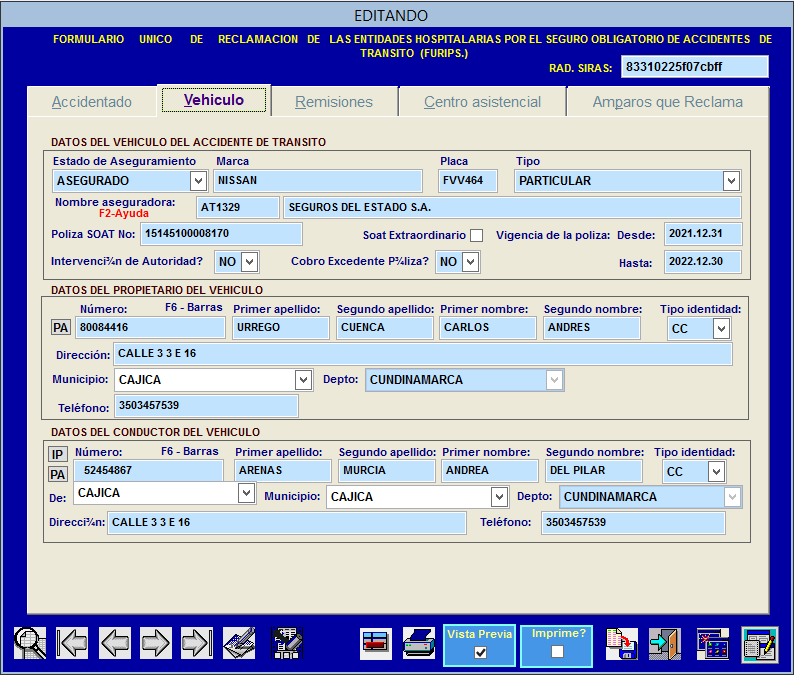Click the Placa field FVV464
The image size is (794, 675).
tap(468, 181)
